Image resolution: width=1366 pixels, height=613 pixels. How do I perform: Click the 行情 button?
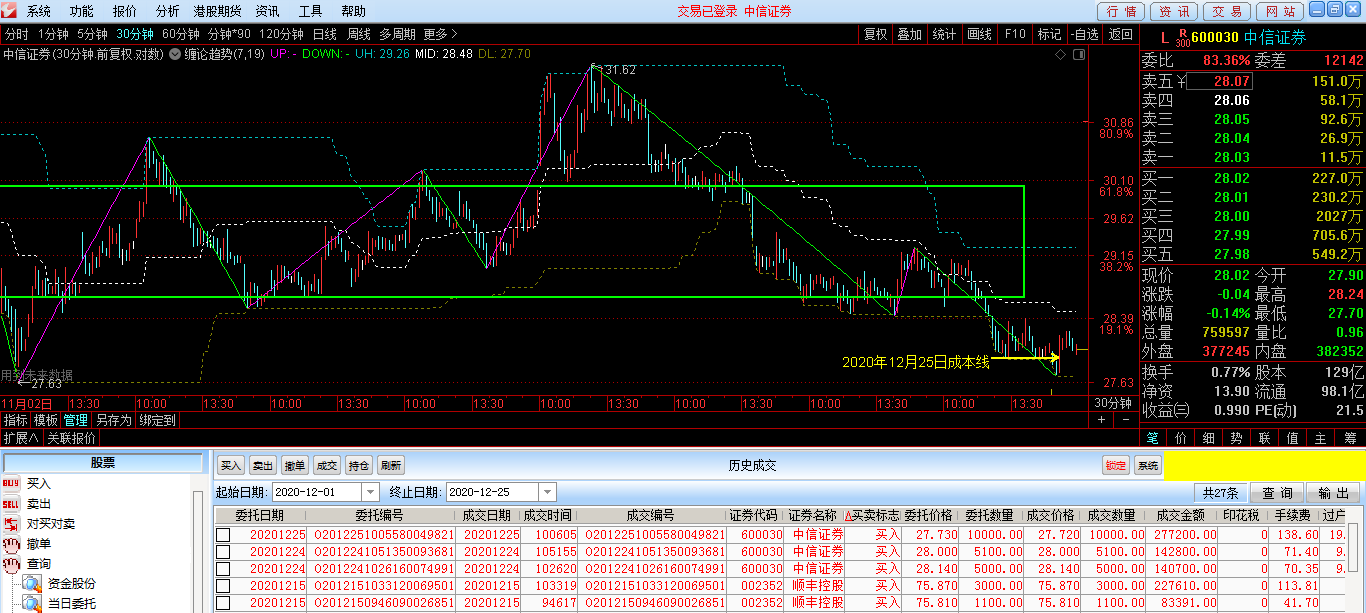pyautogui.click(x=1122, y=11)
